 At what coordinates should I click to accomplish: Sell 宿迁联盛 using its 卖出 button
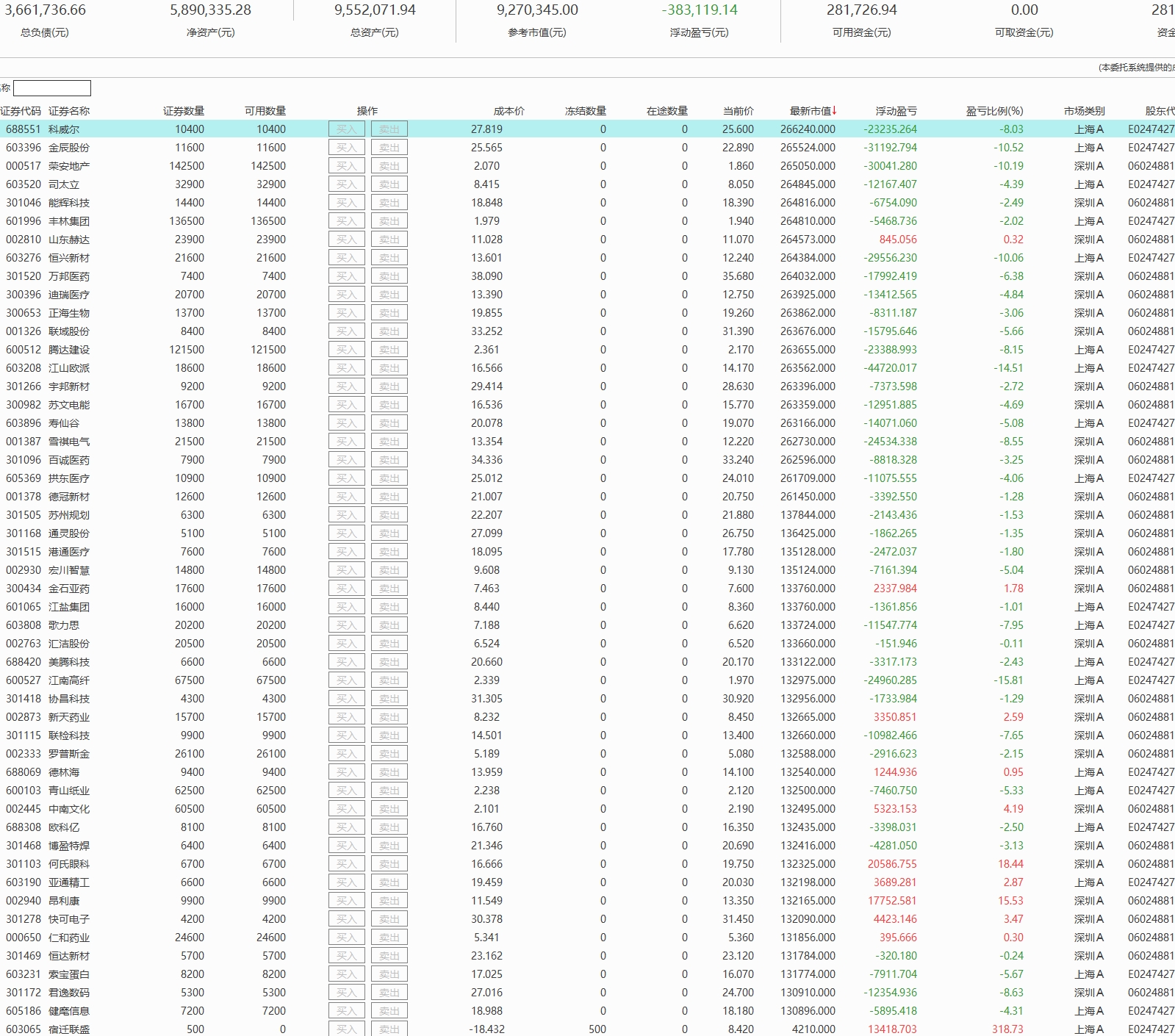coord(389,1029)
